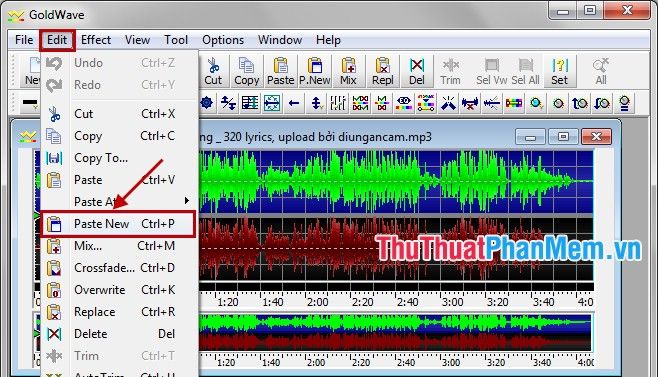
Task: Open the Tool menu
Action: tap(176, 40)
